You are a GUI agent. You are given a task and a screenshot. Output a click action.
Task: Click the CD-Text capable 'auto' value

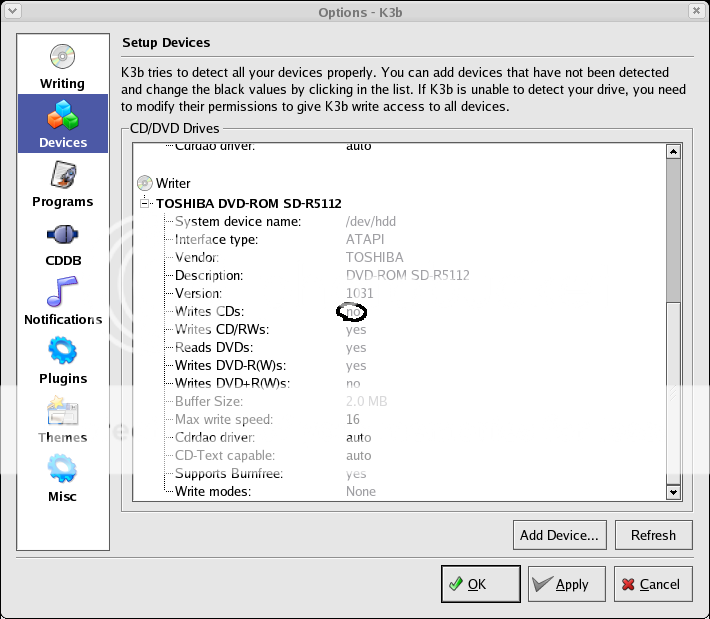pos(359,456)
